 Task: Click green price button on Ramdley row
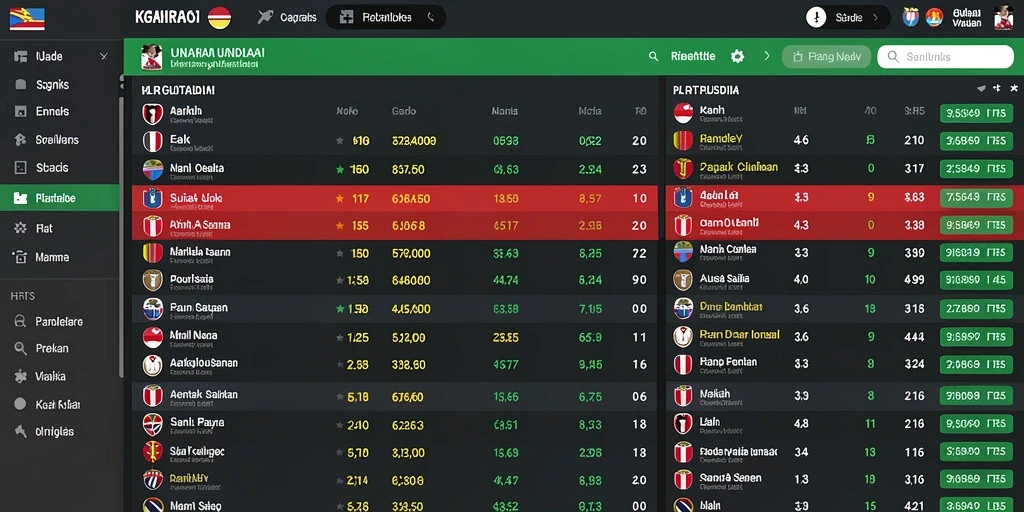[976, 141]
